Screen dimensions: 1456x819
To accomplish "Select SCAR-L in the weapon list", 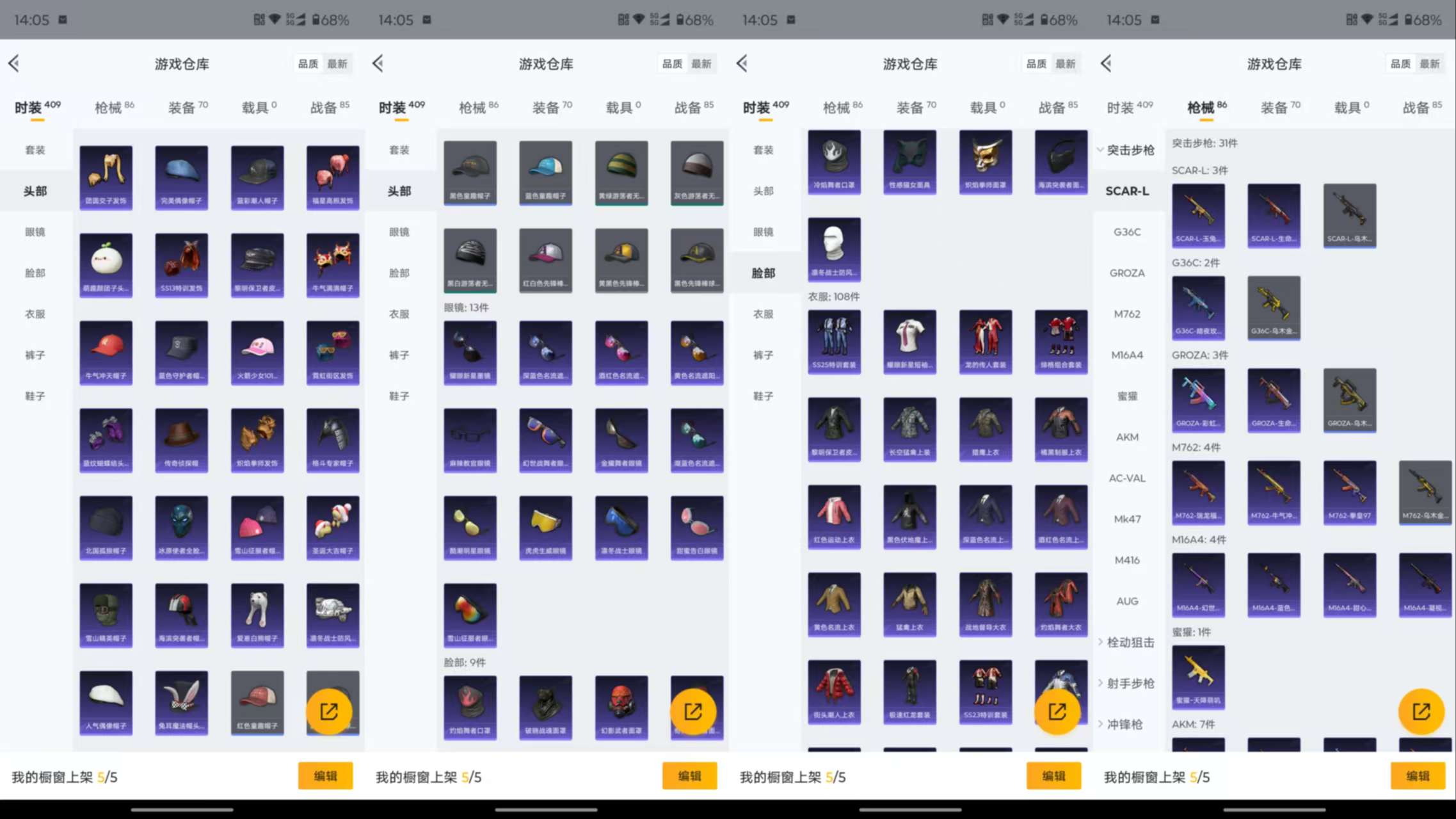I will pos(1127,191).
